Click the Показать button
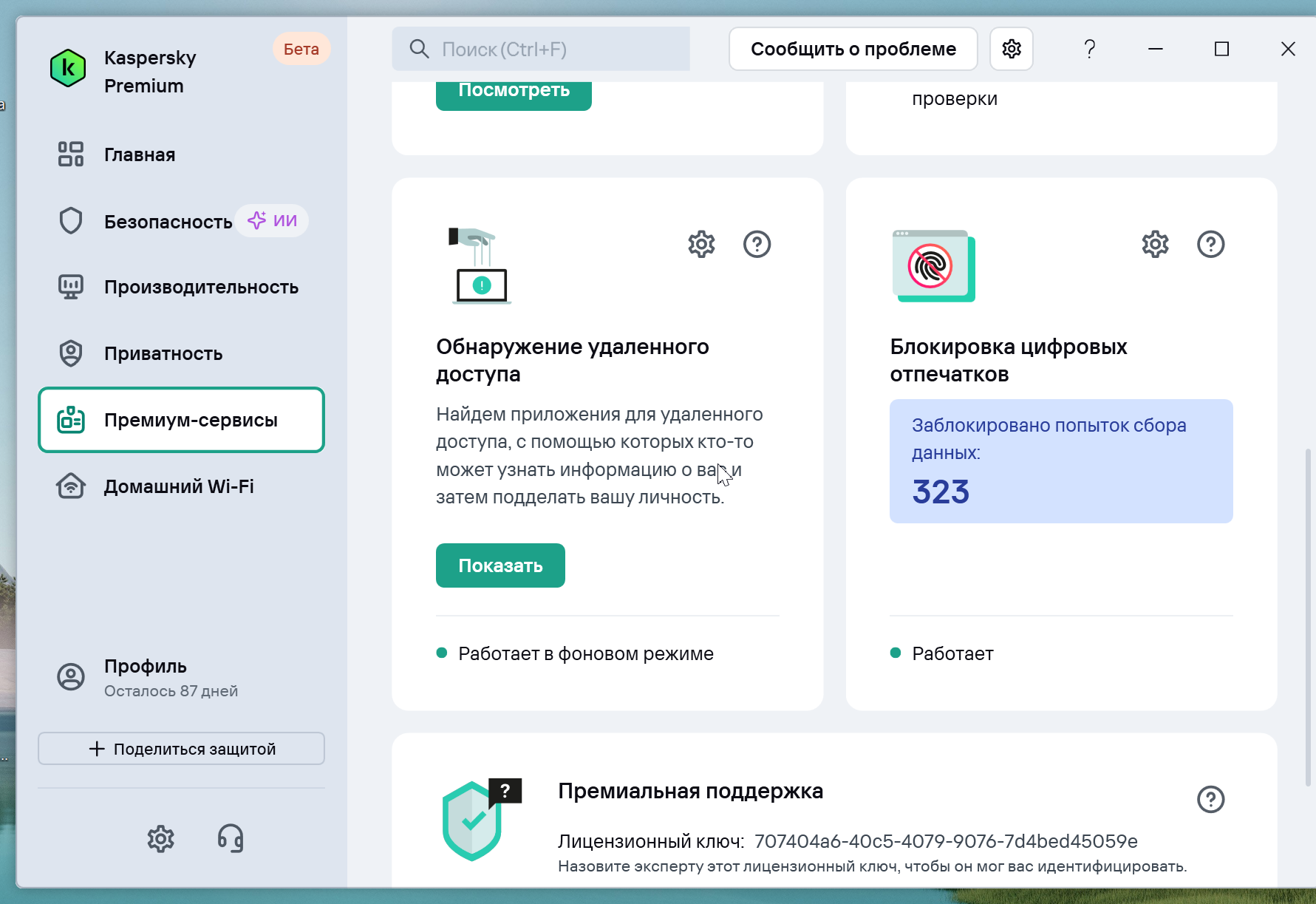 pos(500,565)
